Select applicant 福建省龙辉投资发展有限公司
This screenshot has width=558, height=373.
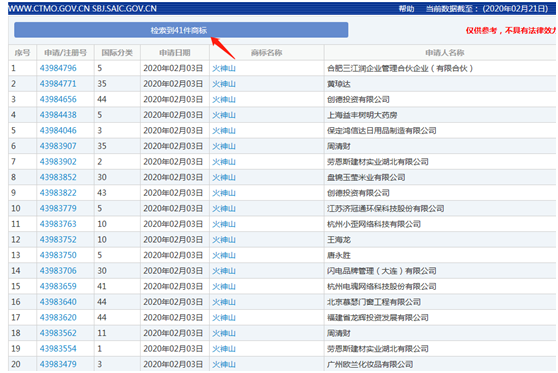pos(378,317)
